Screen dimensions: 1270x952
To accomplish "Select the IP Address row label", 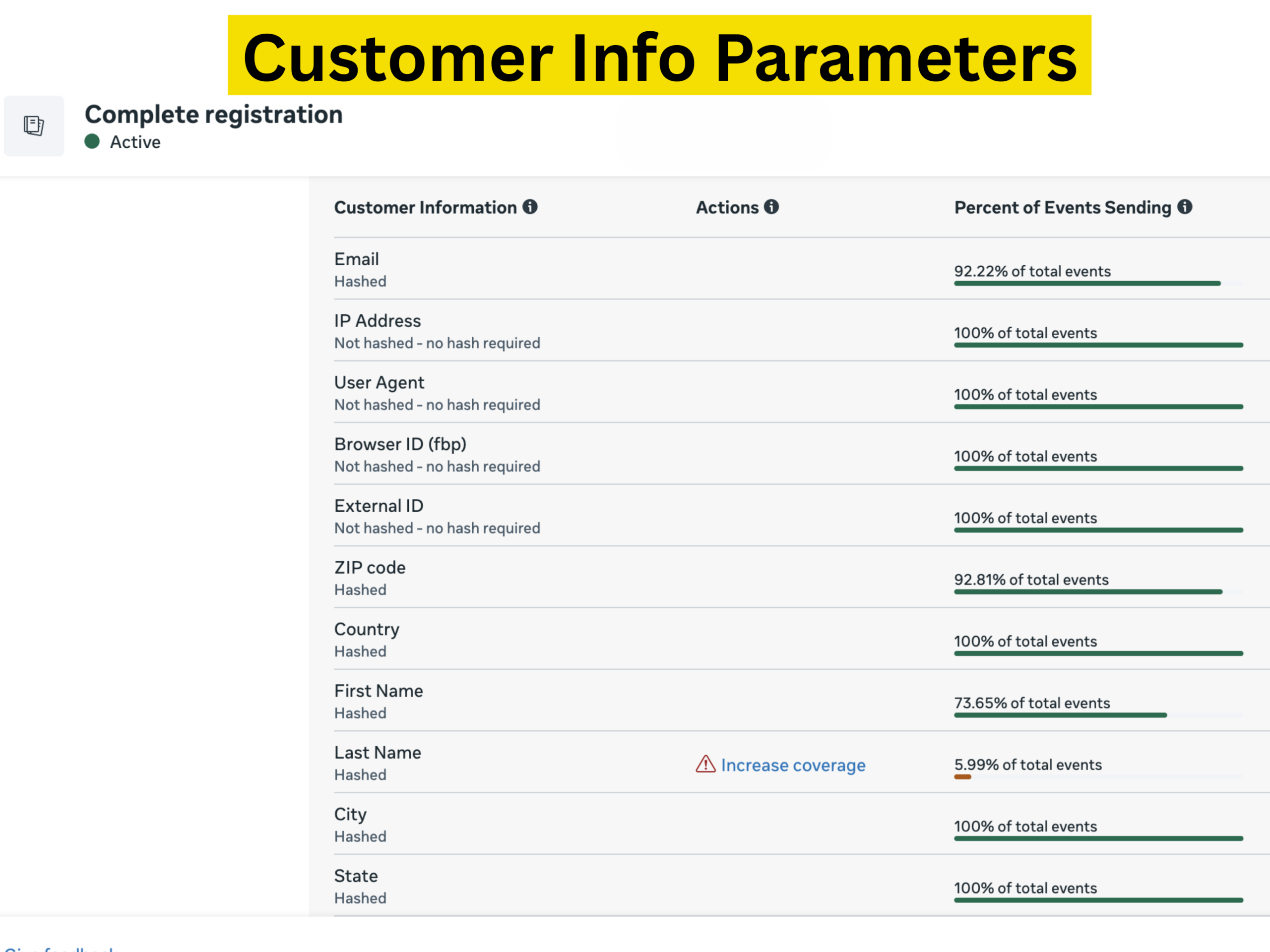I will pyautogui.click(x=377, y=321).
